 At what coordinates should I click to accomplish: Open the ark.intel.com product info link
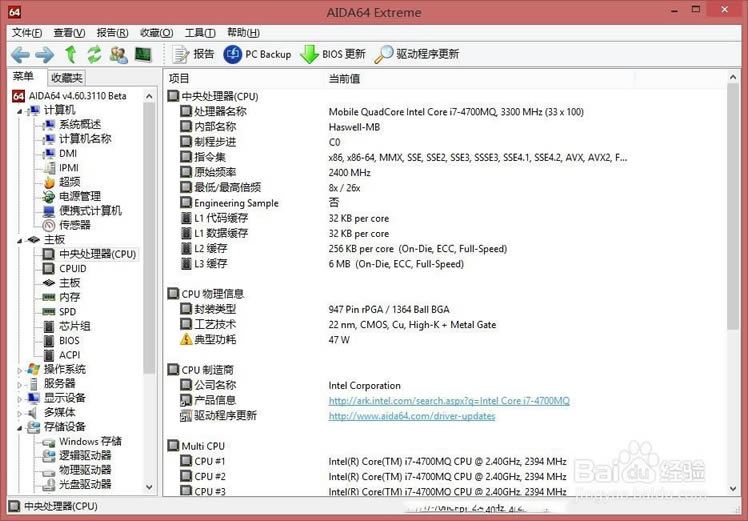coord(449,401)
